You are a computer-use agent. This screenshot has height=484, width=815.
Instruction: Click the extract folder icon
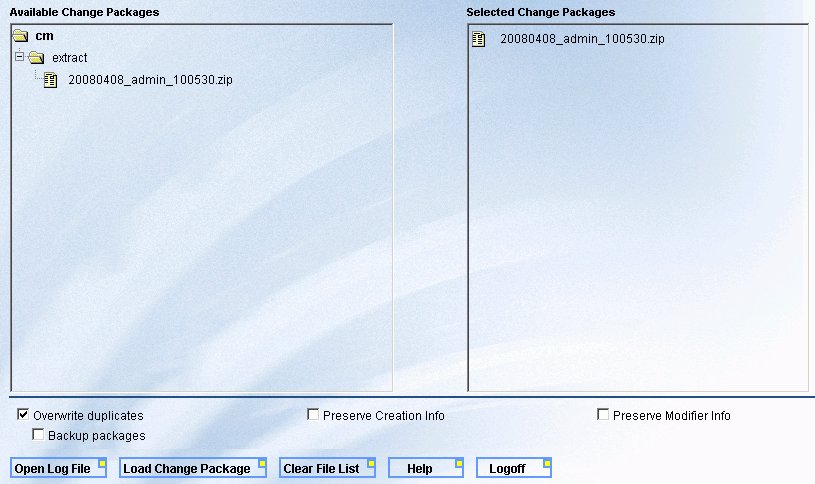(36, 57)
